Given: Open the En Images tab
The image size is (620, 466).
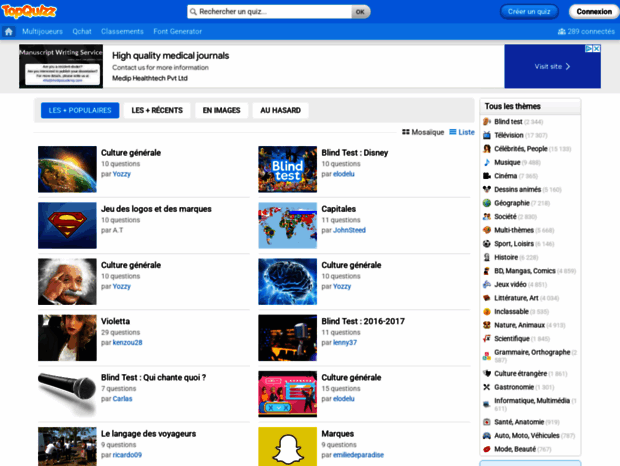Looking at the screenshot, I should click(x=221, y=111).
